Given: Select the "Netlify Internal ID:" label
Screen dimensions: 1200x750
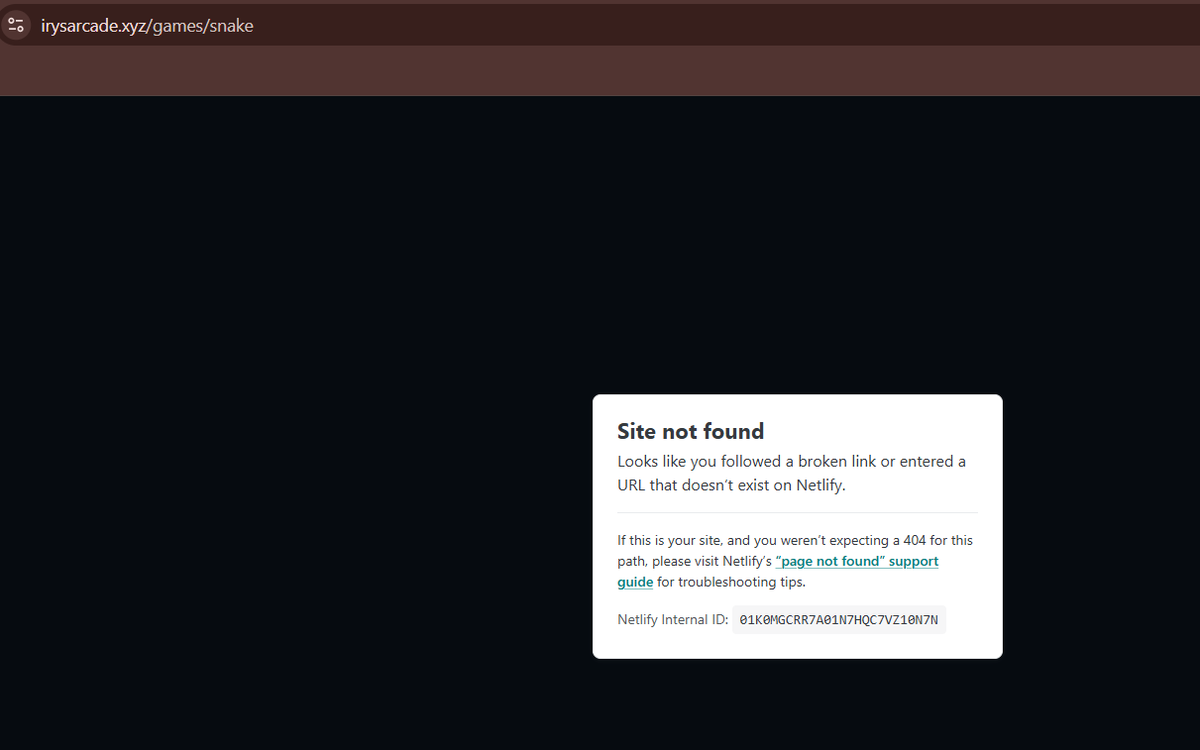Looking at the screenshot, I should click(x=673, y=620).
